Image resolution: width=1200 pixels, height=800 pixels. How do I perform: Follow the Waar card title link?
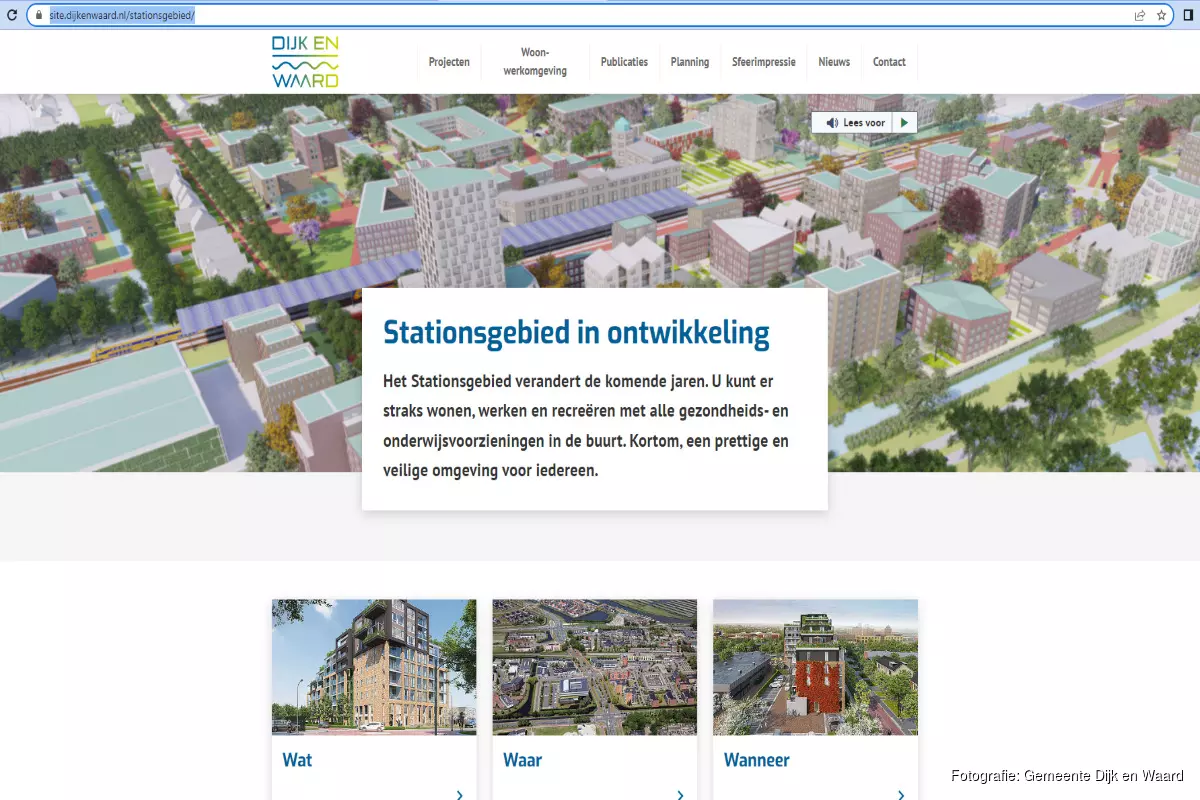(522, 760)
